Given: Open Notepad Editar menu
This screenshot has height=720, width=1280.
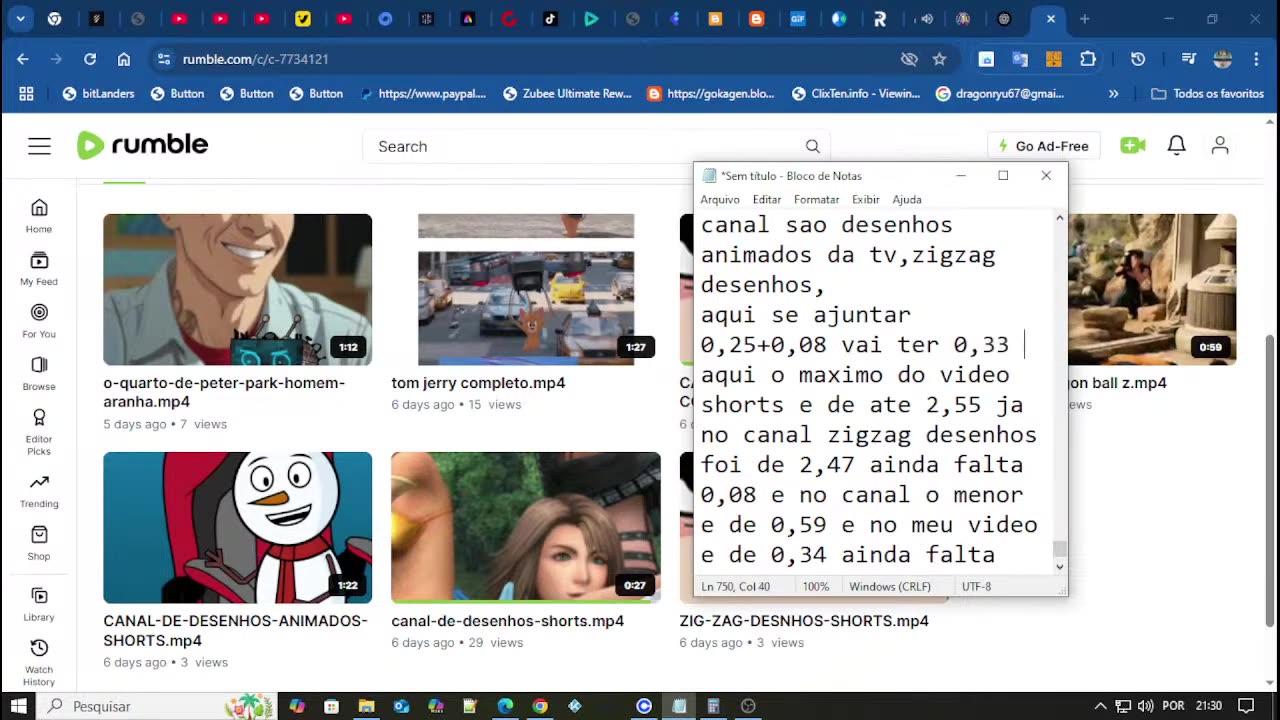Looking at the screenshot, I should tap(767, 200).
